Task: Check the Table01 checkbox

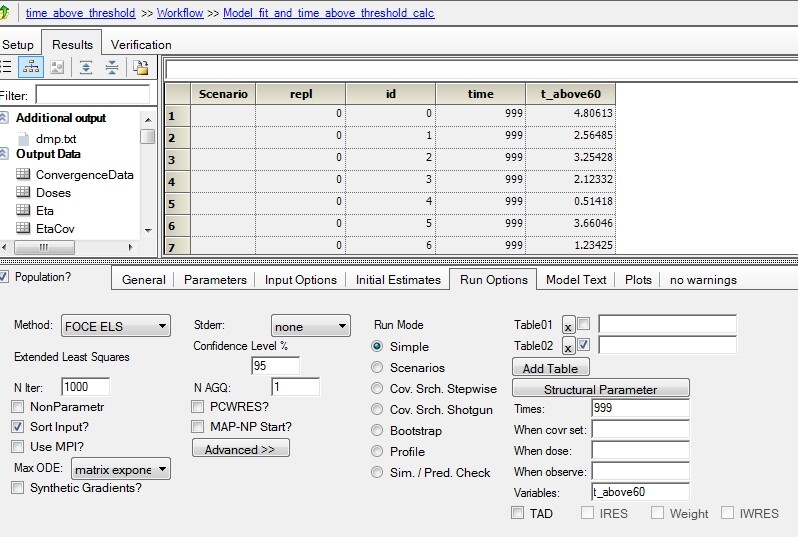Action: (x=584, y=323)
